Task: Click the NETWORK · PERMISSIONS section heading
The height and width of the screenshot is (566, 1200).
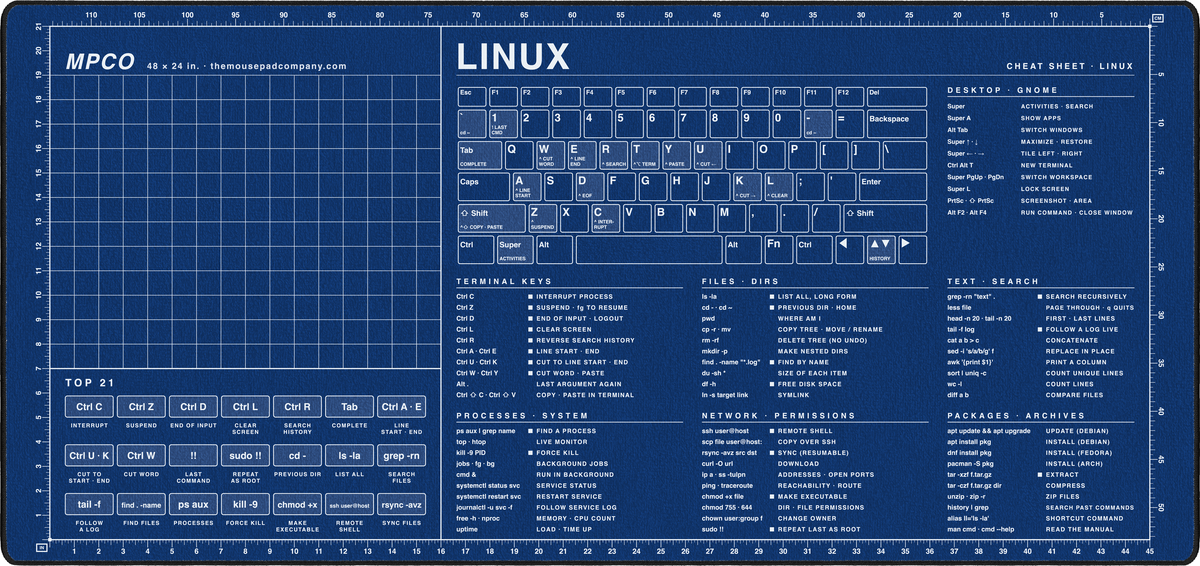Action: click(x=778, y=415)
